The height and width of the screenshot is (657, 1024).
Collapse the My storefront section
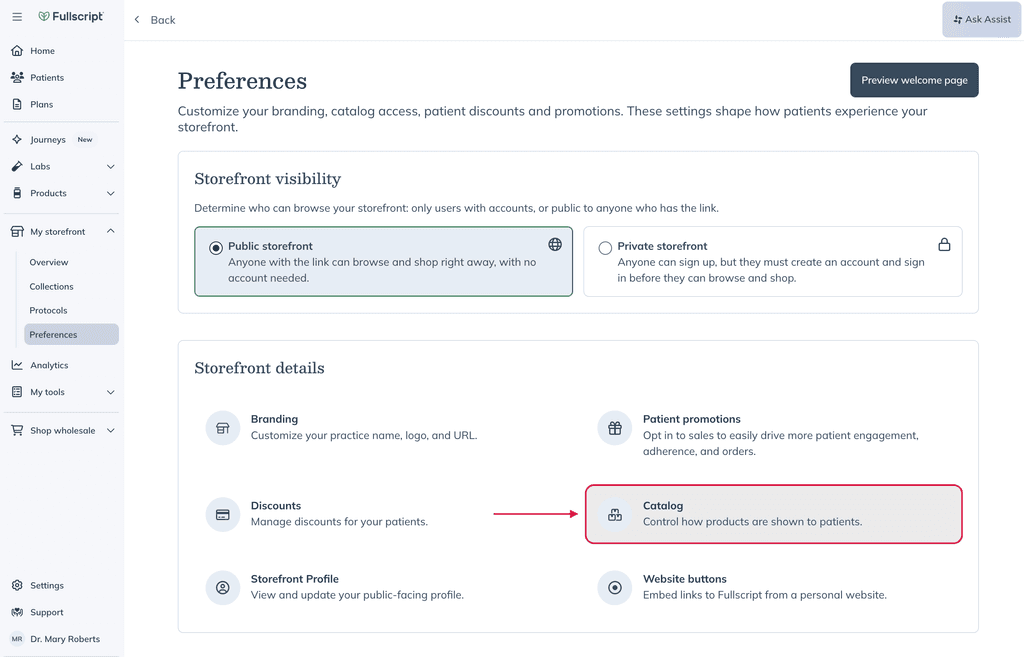pos(110,231)
